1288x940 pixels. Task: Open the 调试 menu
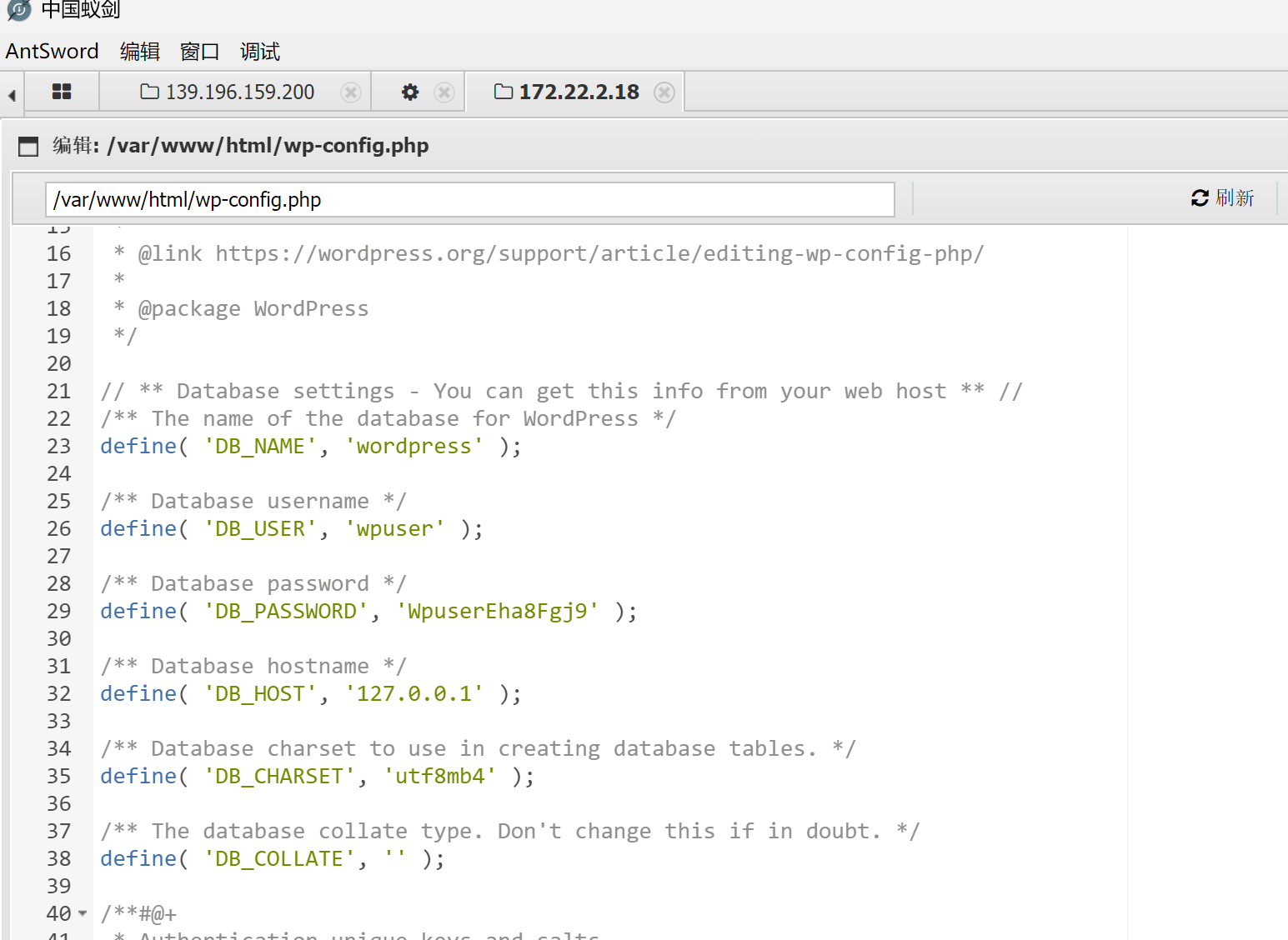[259, 52]
